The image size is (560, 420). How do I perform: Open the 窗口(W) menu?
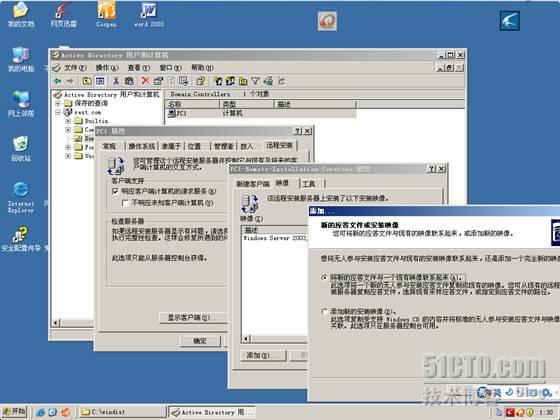coord(170,68)
